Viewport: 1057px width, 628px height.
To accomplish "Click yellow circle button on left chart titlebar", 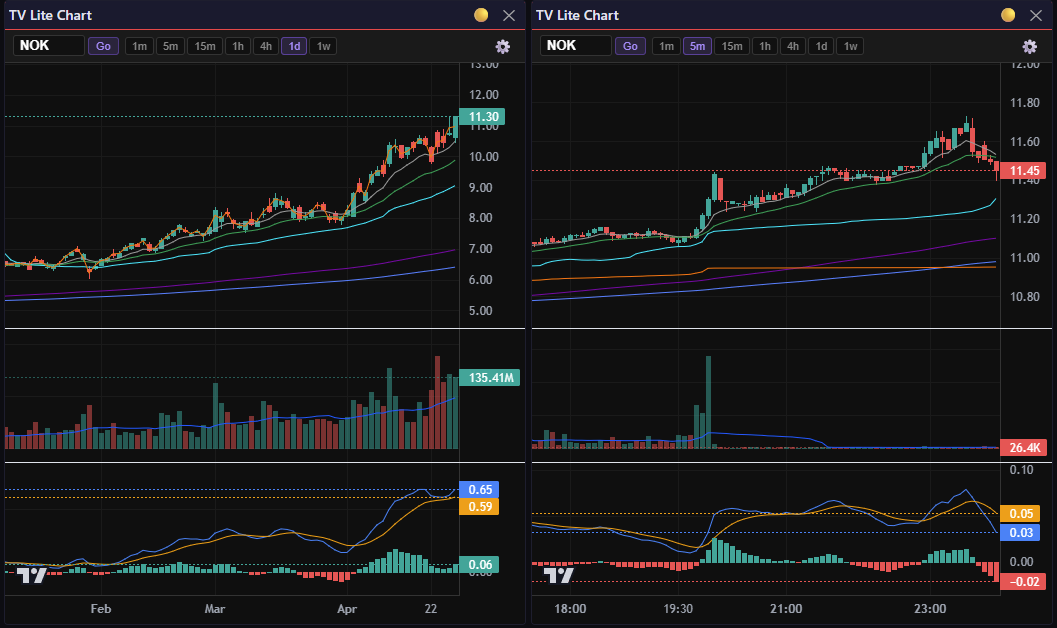I will [x=481, y=15].
